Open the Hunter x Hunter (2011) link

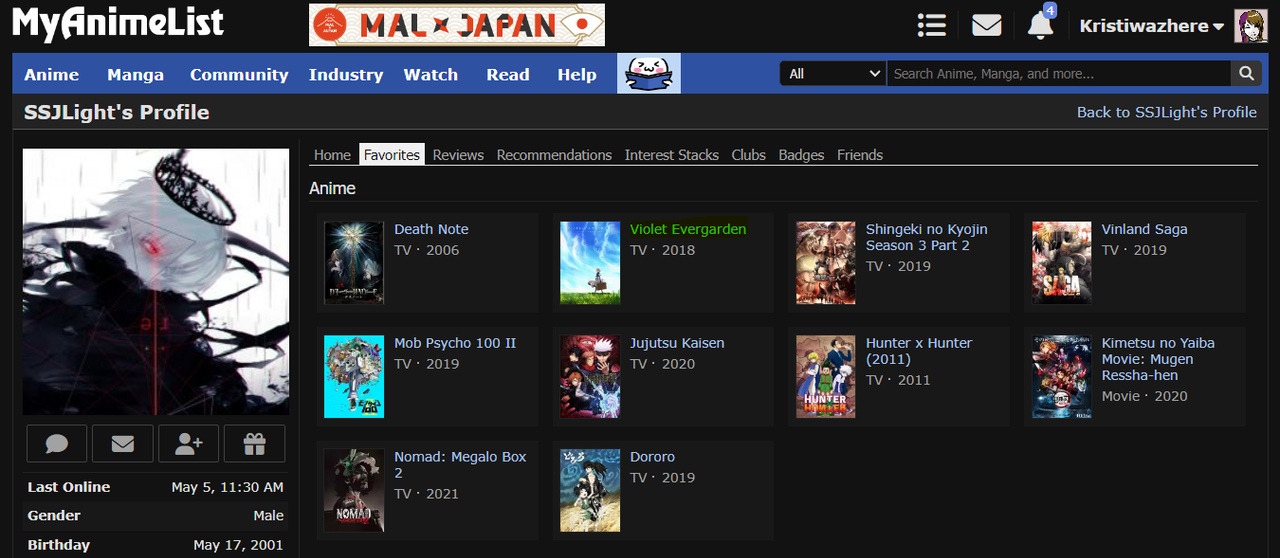919,351
